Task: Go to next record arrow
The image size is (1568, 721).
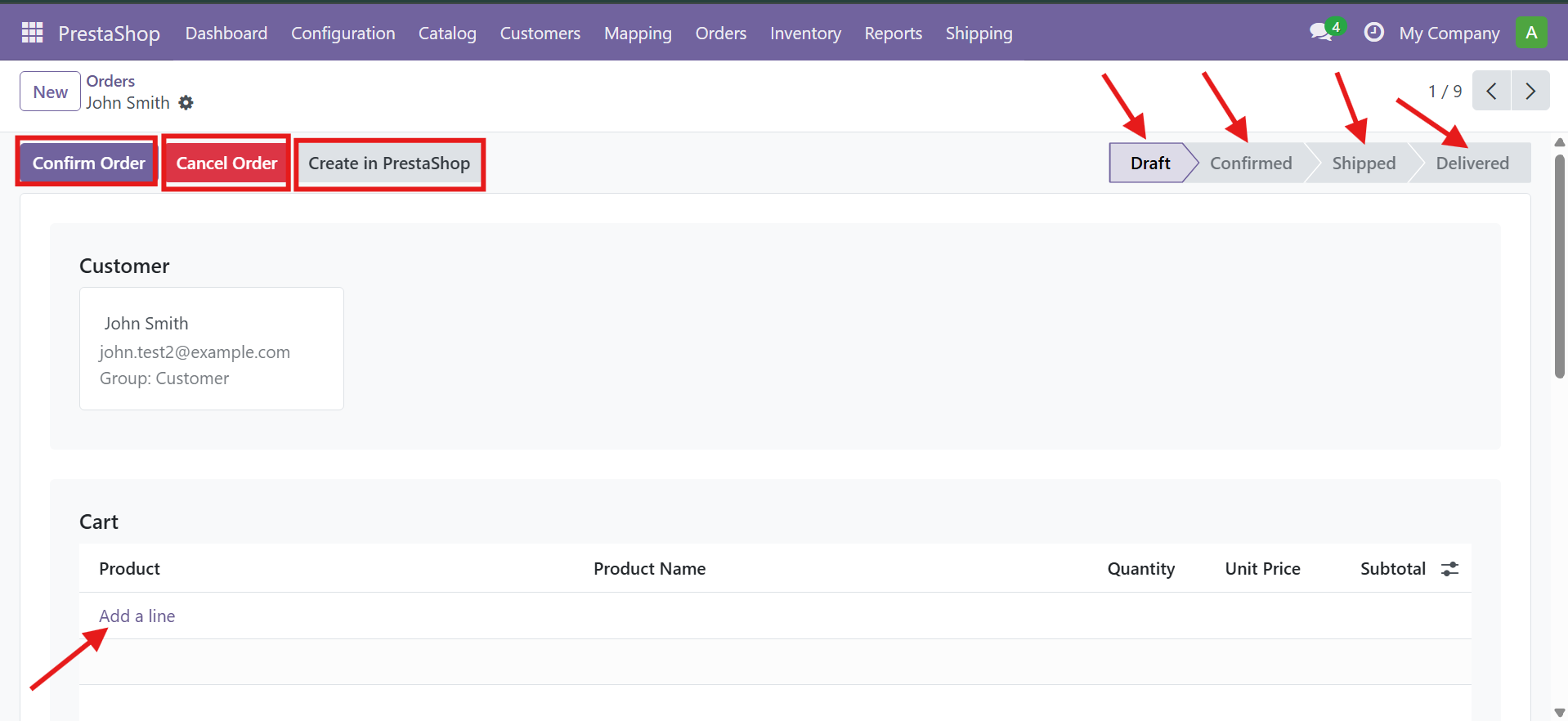Action: (1530, 91)
